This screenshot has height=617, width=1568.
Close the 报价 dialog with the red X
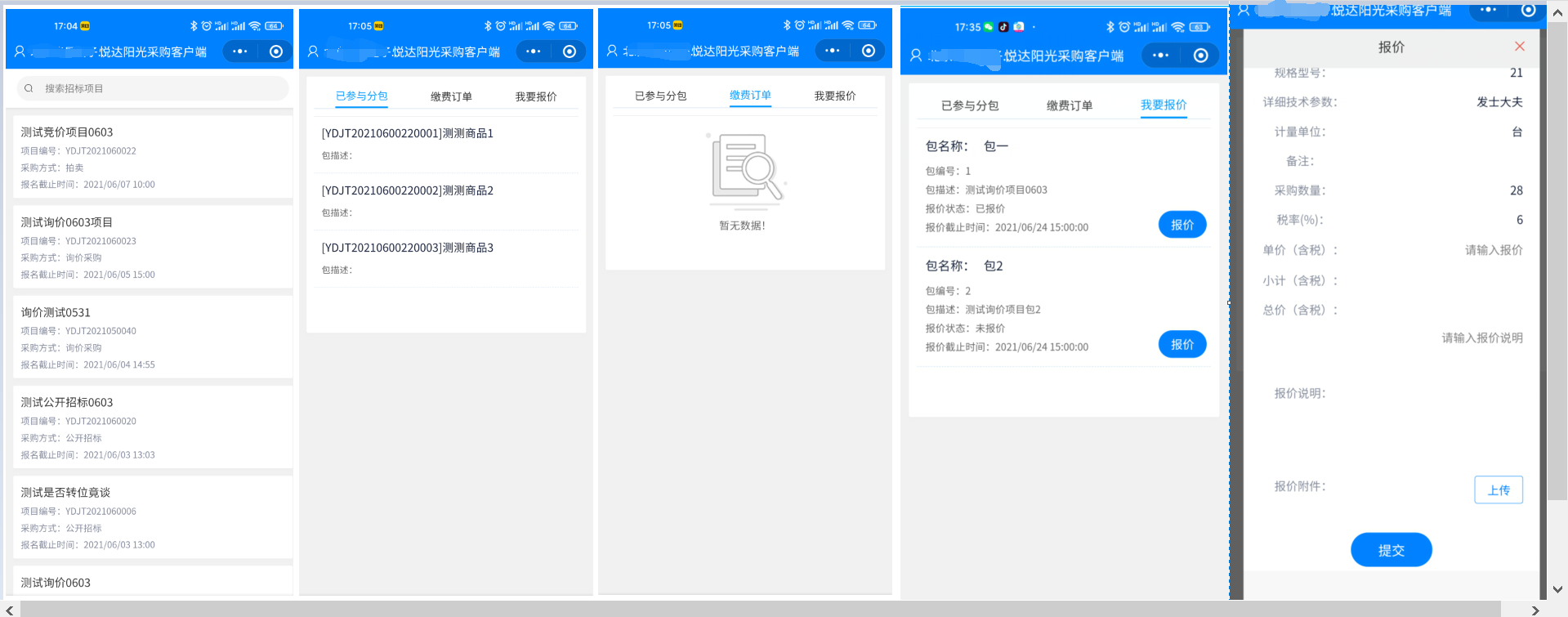1519,47
